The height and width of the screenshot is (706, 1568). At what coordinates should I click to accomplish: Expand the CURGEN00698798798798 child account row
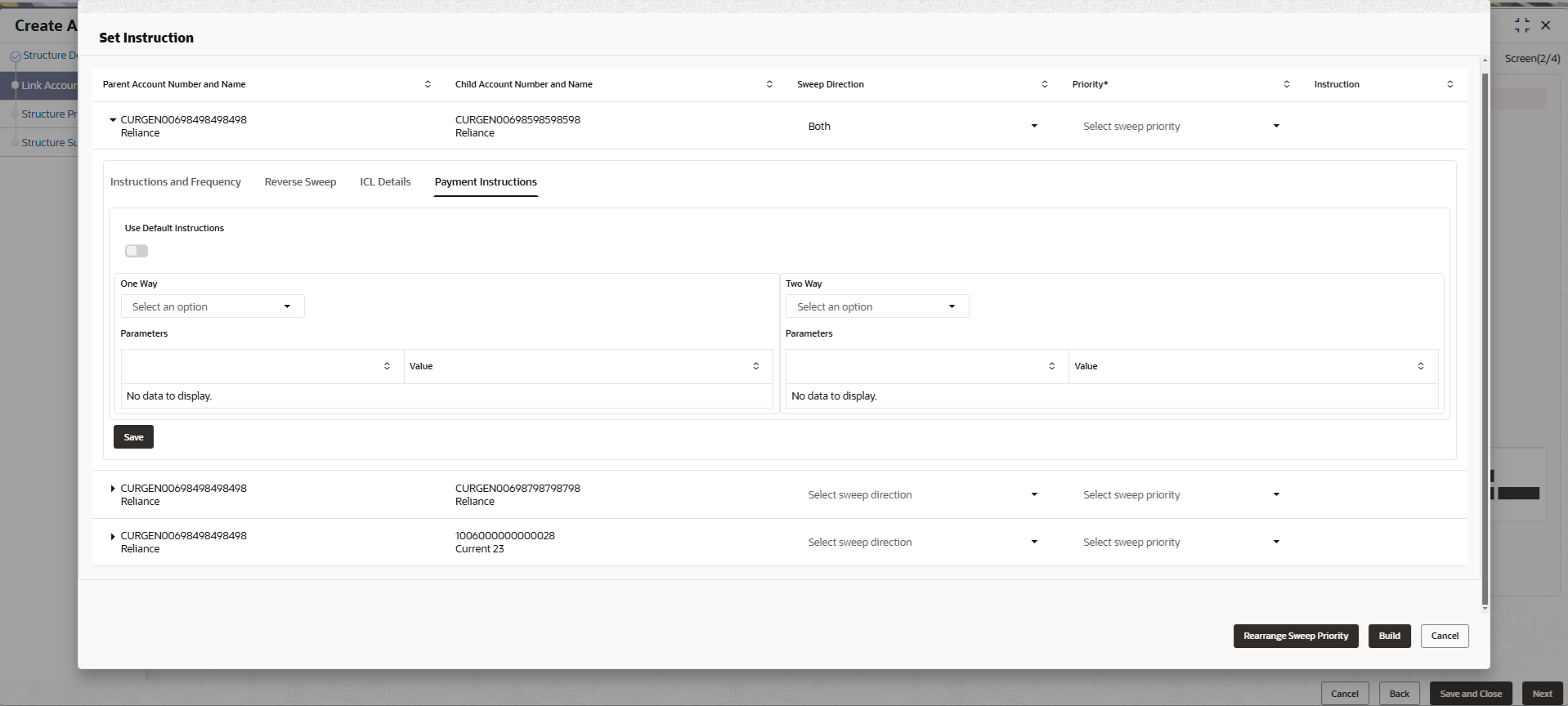coord(113,489)
